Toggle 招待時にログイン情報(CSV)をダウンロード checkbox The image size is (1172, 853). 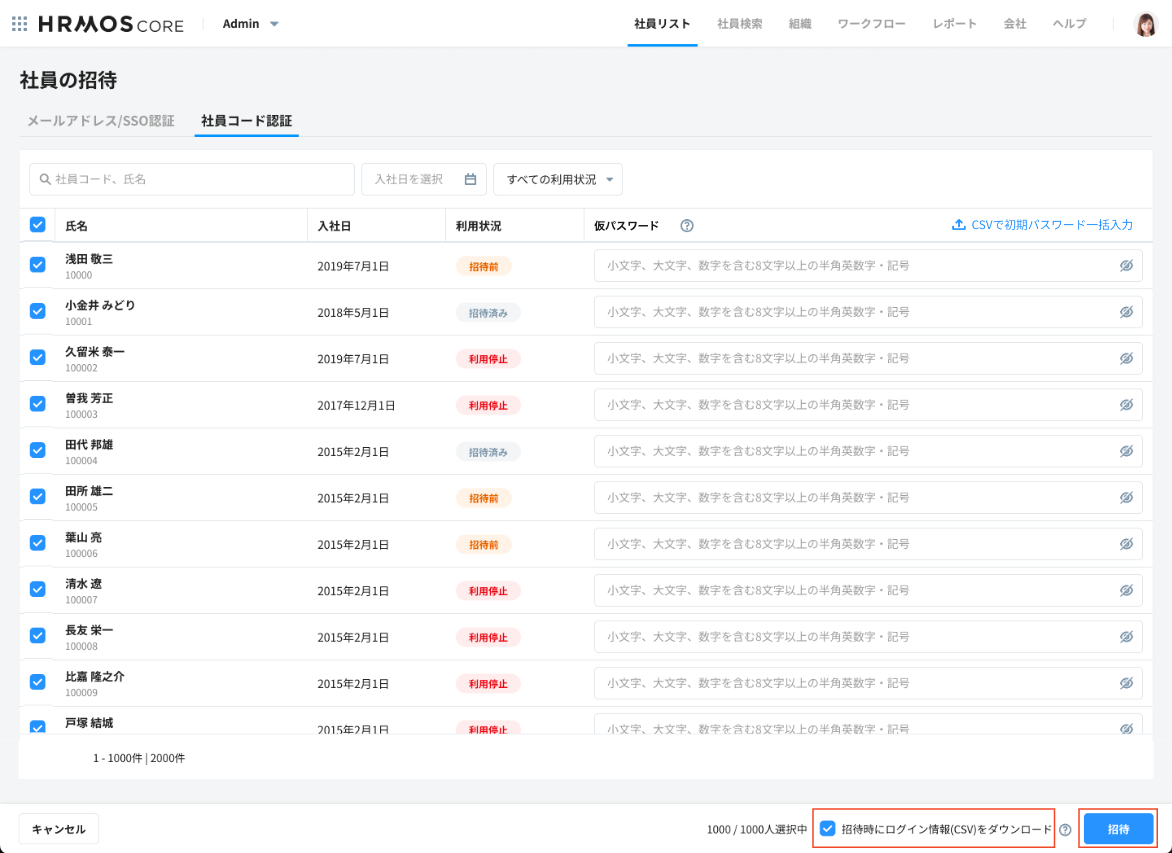(x=828, y=829)
